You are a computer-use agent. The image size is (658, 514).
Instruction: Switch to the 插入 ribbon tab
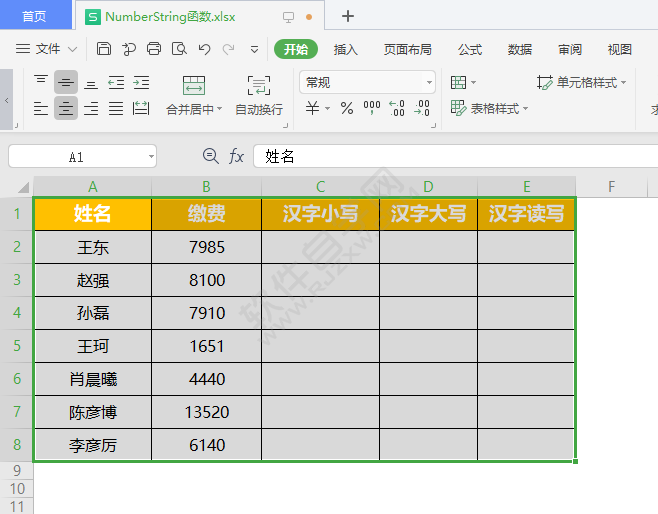click(x=345, y=50)
